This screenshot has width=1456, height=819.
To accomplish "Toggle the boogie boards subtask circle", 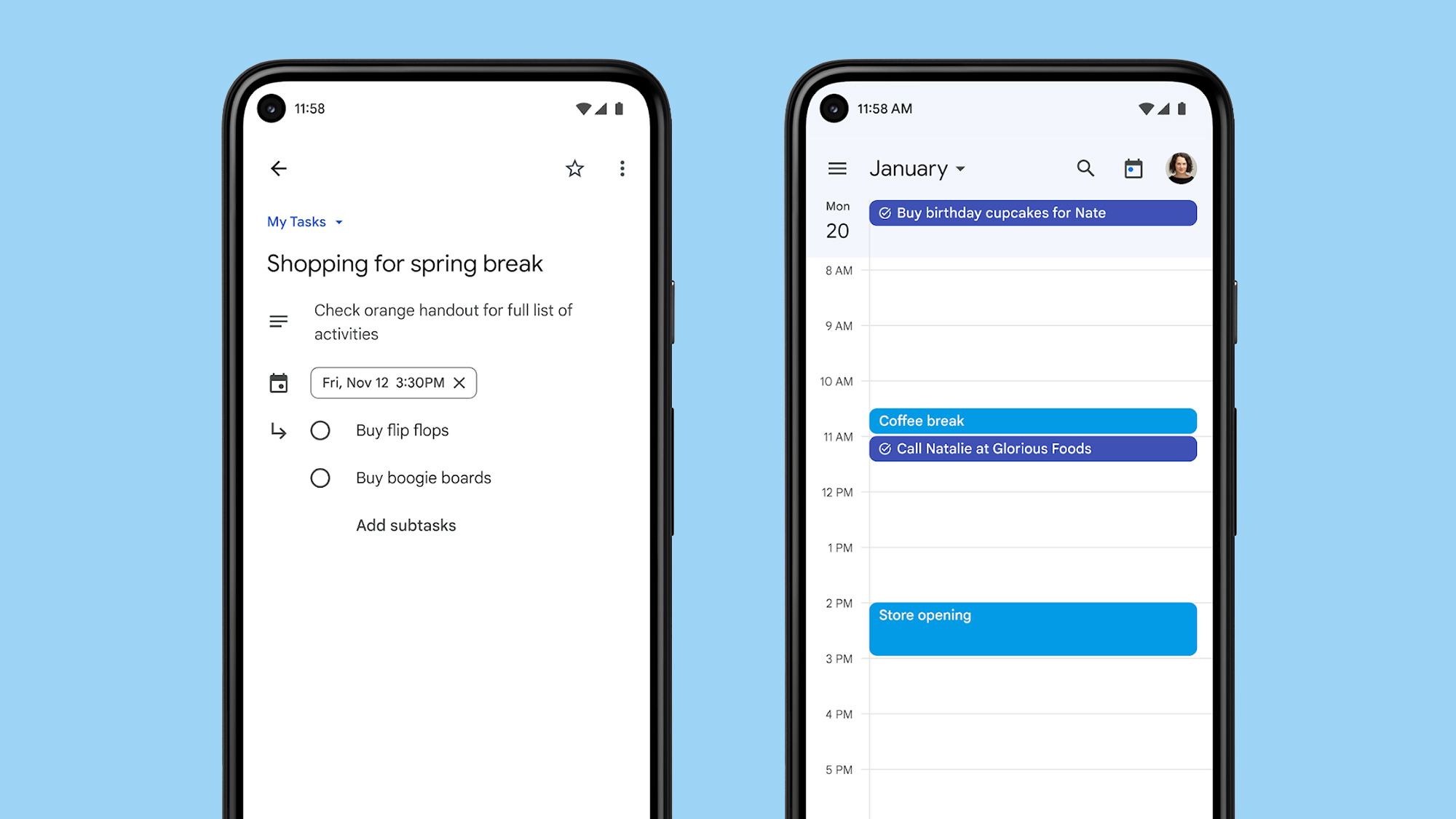I will (320, 477).
